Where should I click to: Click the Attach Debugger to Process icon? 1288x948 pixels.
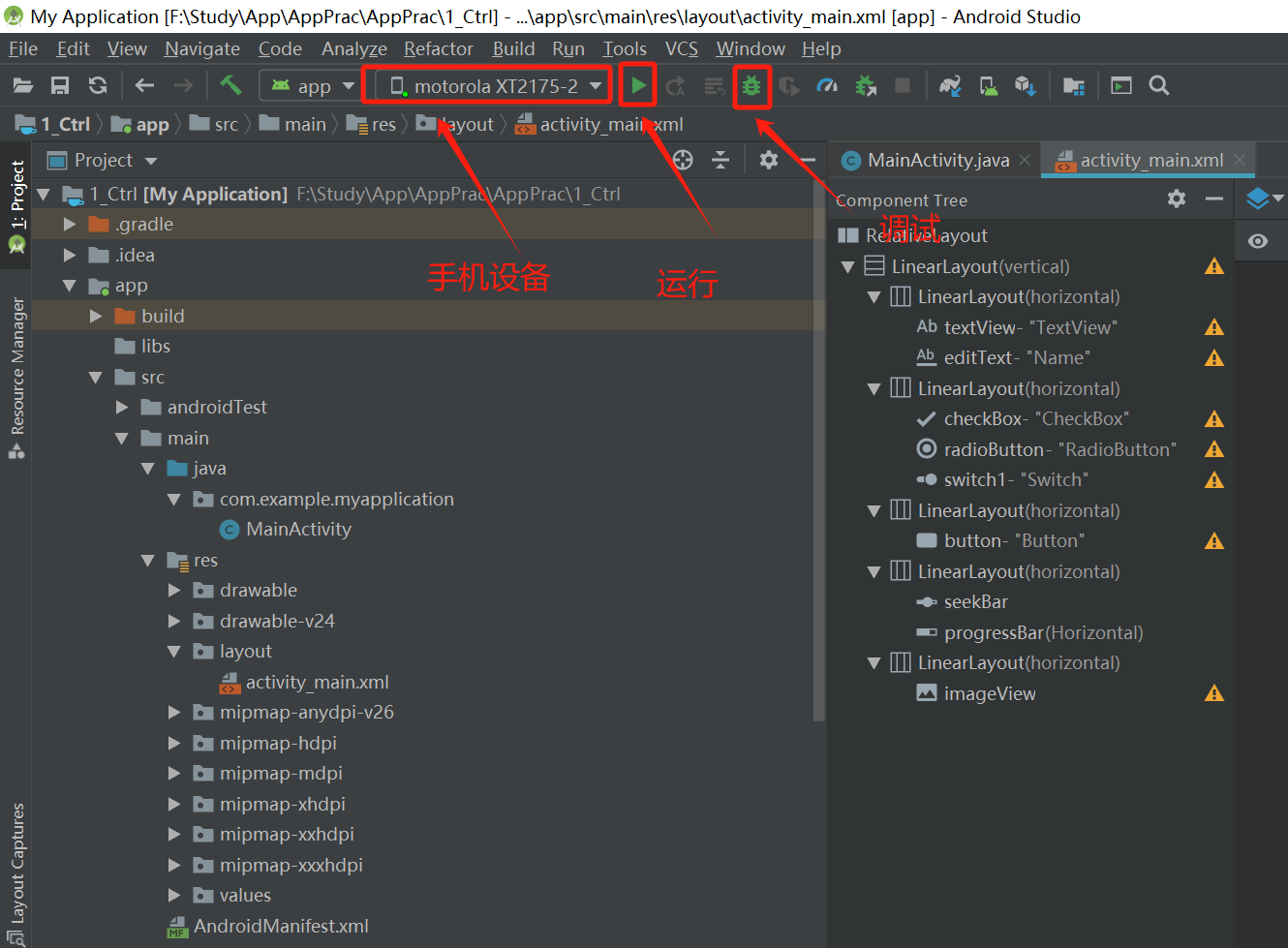(866, 86)
